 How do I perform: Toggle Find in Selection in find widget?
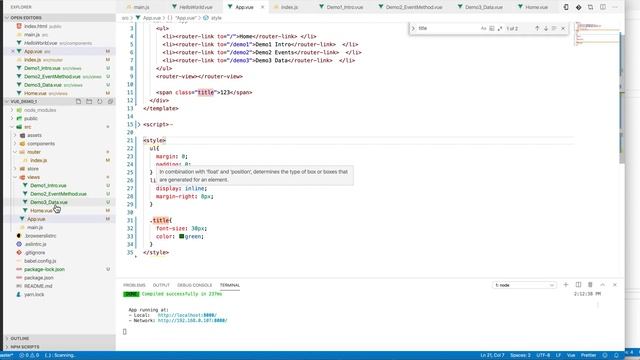point(554,28)
